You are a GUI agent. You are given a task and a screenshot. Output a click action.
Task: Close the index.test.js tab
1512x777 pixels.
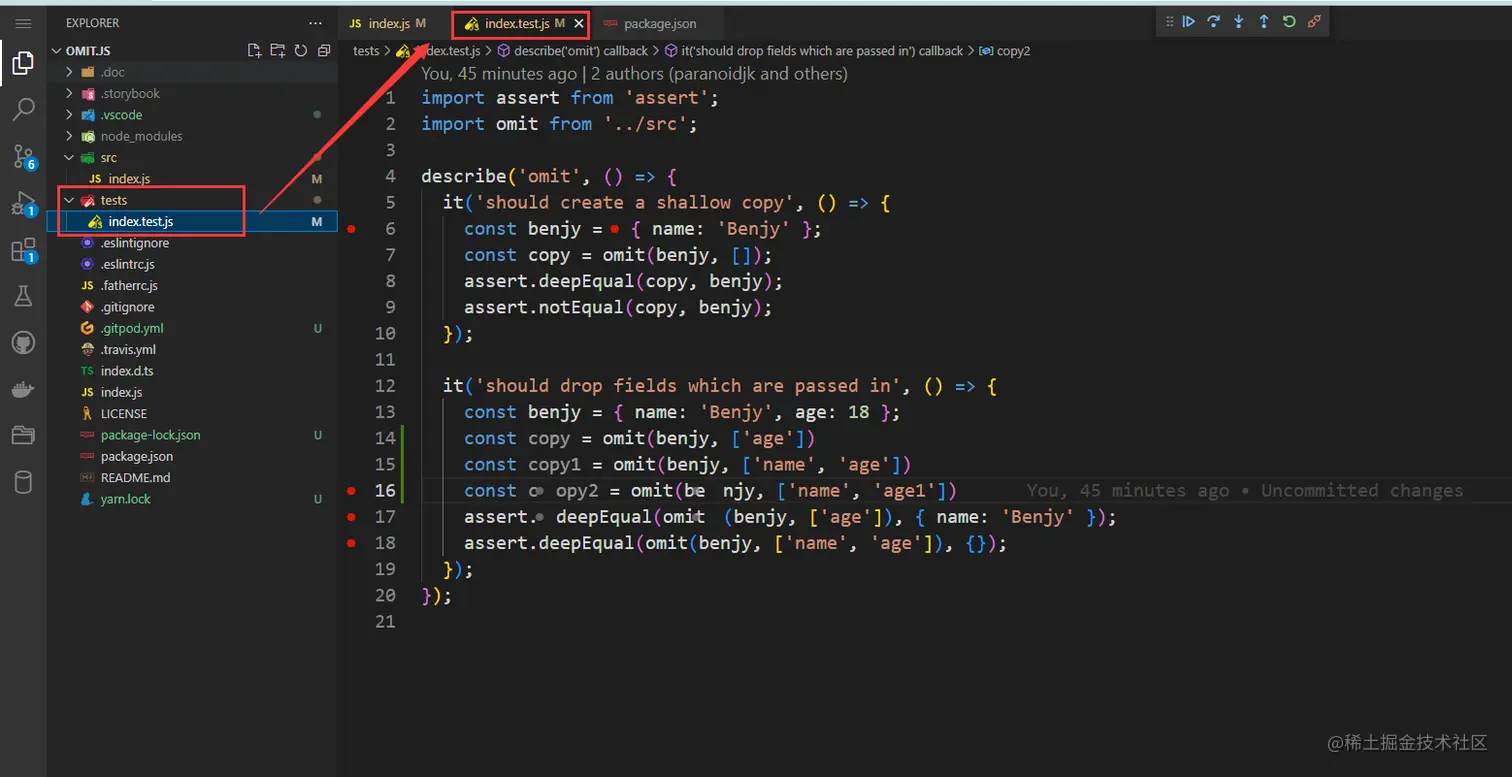pyautogui.click(x=578, y=23)
